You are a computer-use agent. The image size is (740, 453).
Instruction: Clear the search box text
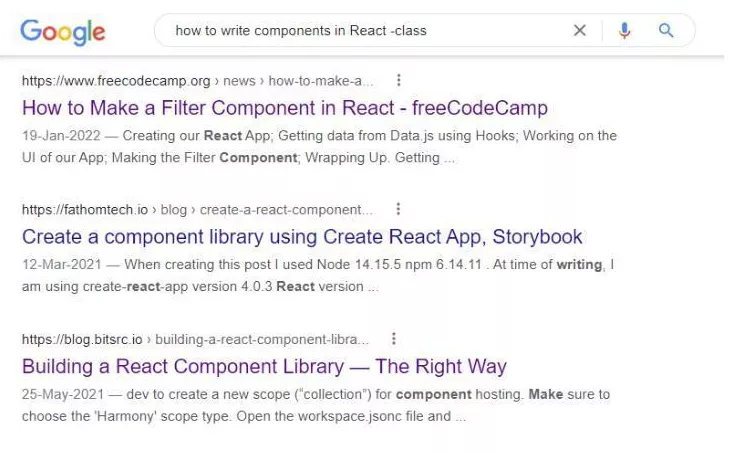pos(579,31)
